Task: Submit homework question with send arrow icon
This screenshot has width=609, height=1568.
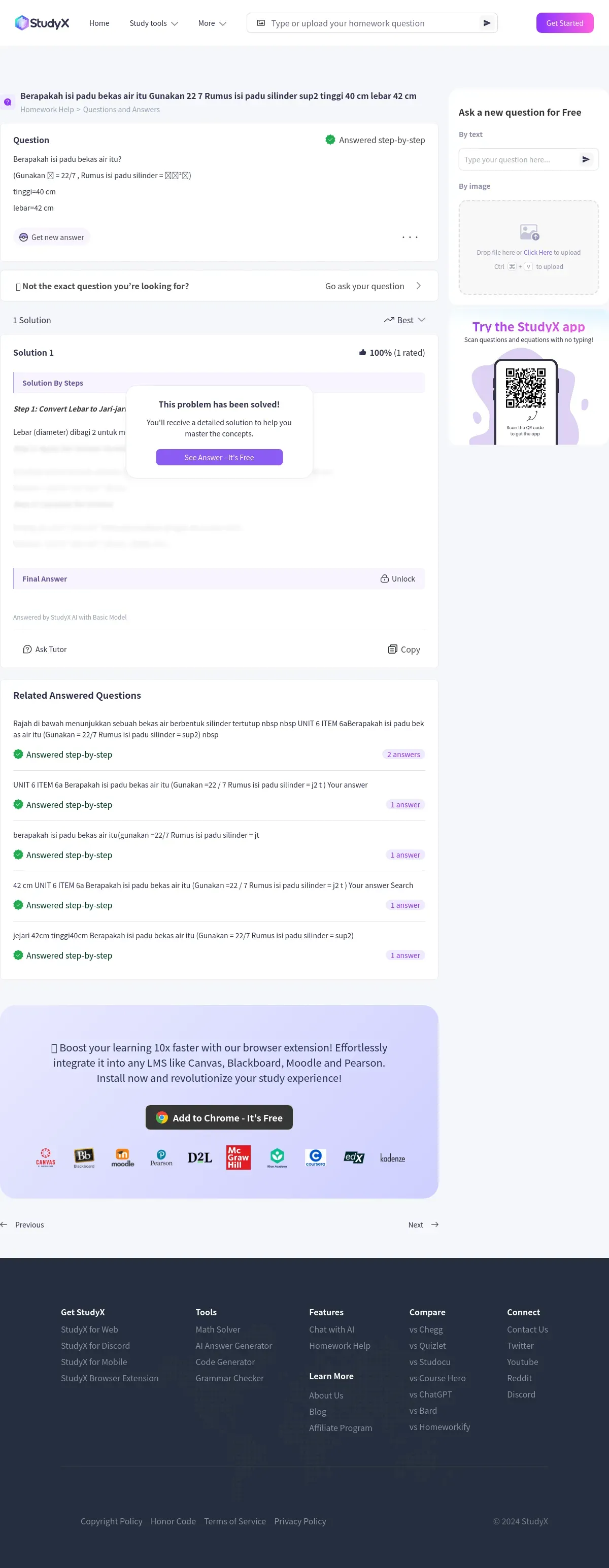Action: point(487,23)
